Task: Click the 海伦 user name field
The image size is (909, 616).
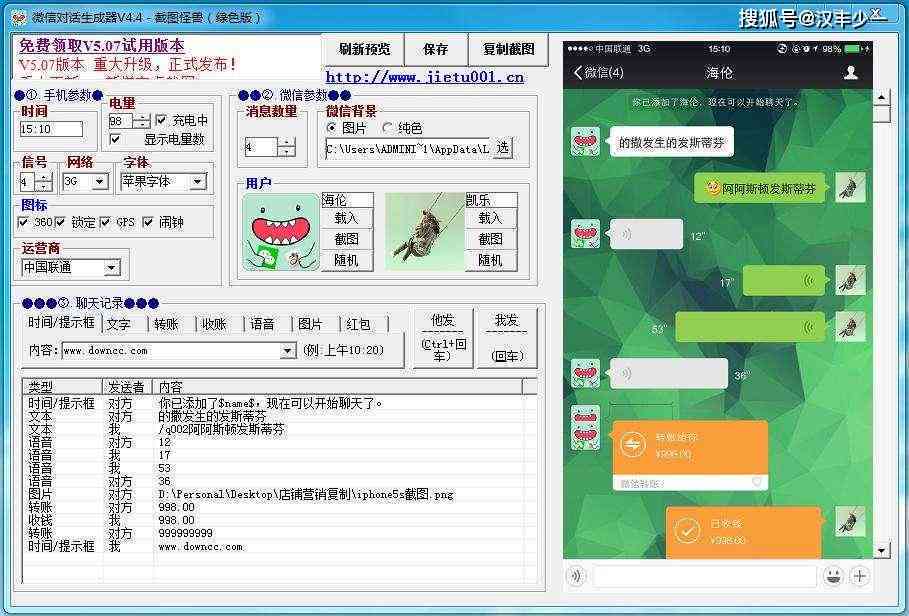Action: tap(347, 200)
